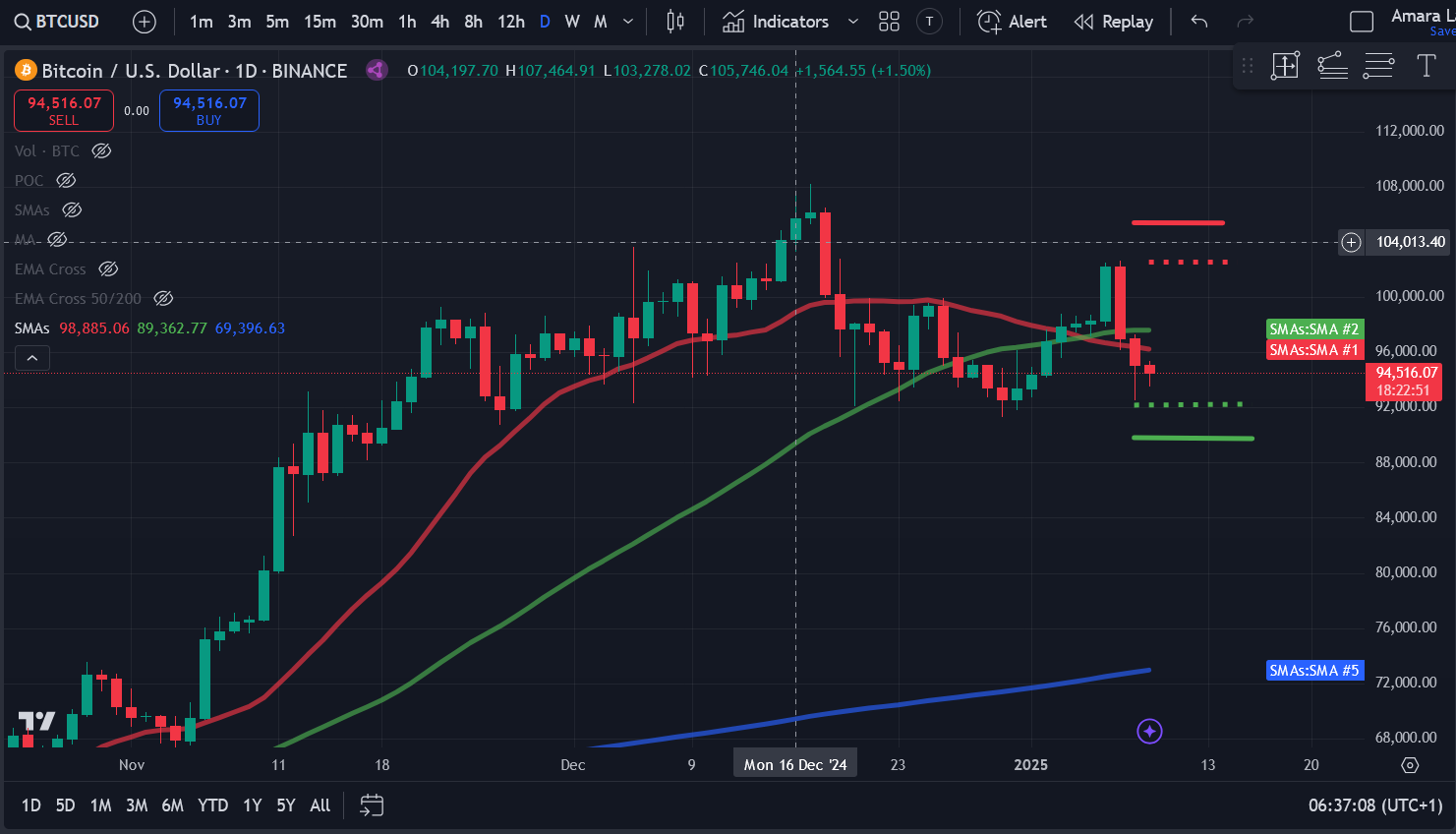The height and width of the screenshot is (834, 1456).
Task: Start bar Replay mode
Action: (1114, 22)
